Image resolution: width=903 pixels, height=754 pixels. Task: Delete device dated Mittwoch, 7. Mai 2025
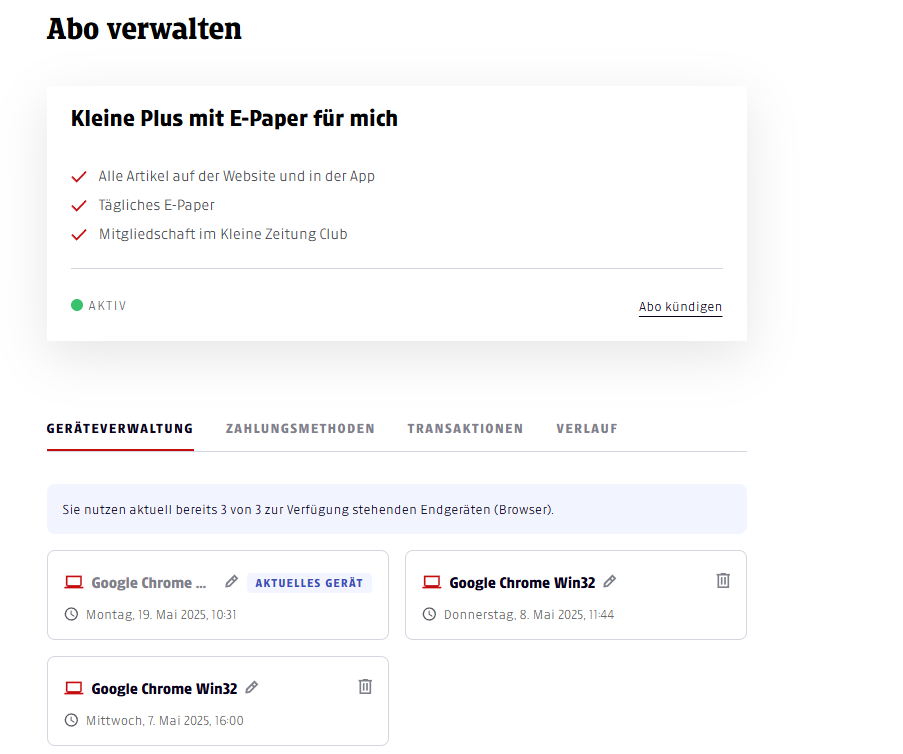click(x=365, y=687)
